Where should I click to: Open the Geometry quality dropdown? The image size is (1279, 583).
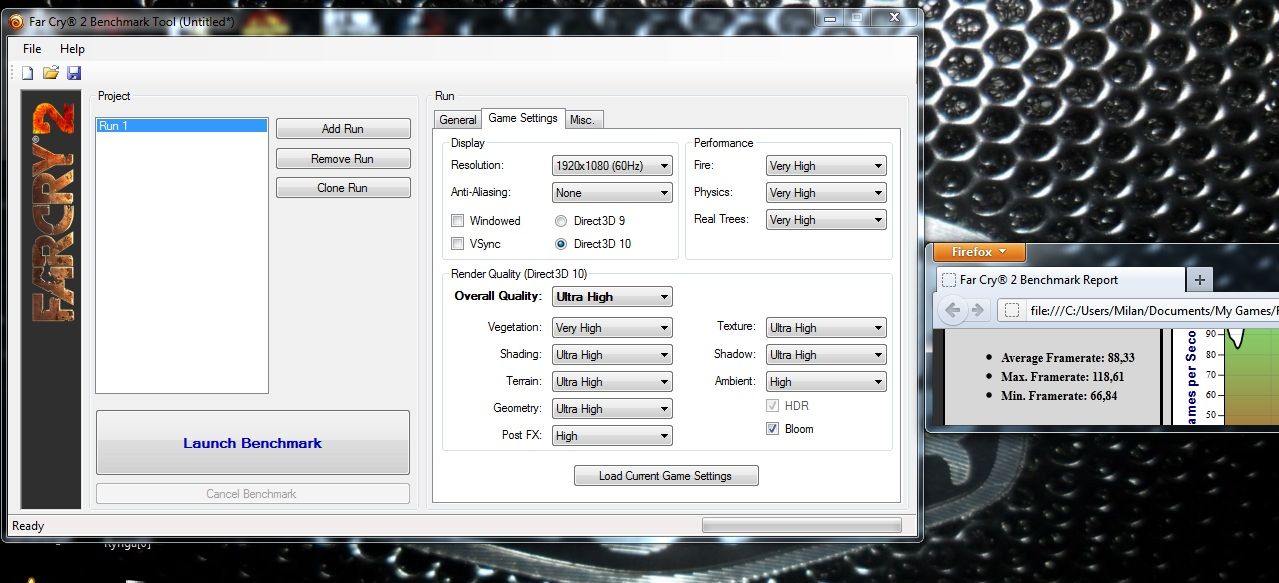pyautogui.click(x=612, y=409)
